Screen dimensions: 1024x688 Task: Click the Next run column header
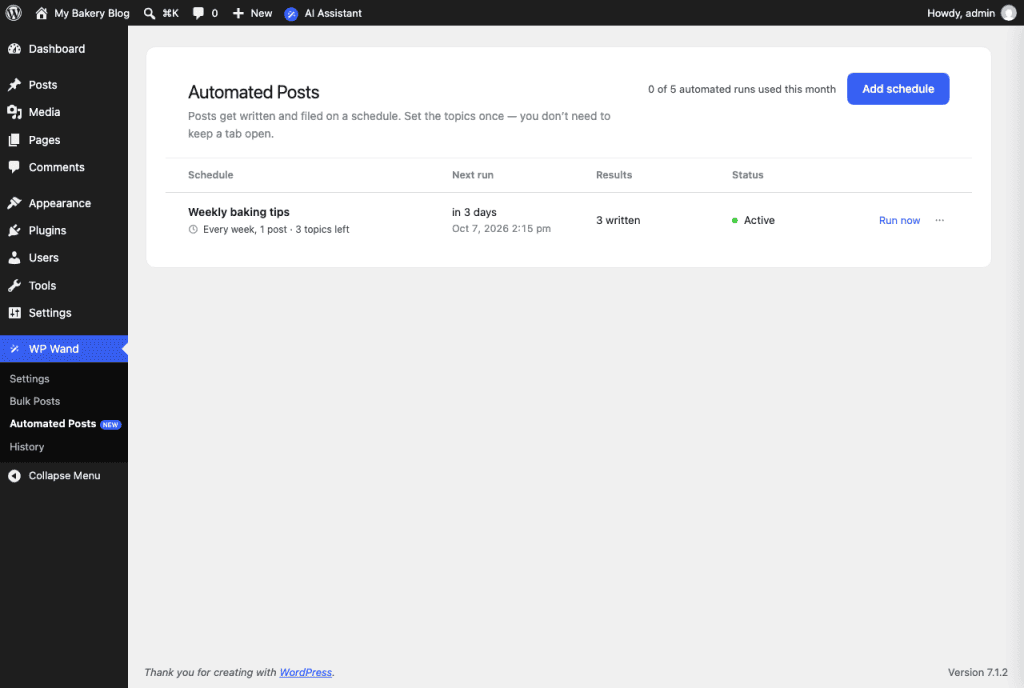point(473,175)
